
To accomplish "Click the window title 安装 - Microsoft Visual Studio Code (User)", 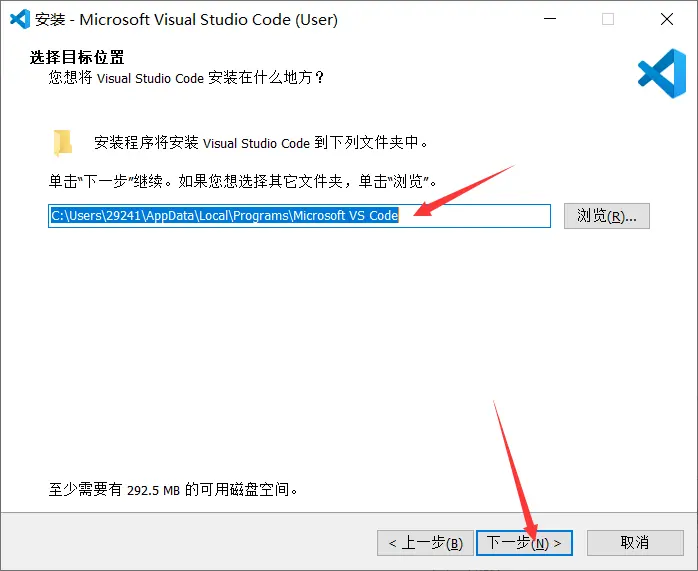I will (x=187, y=20).
